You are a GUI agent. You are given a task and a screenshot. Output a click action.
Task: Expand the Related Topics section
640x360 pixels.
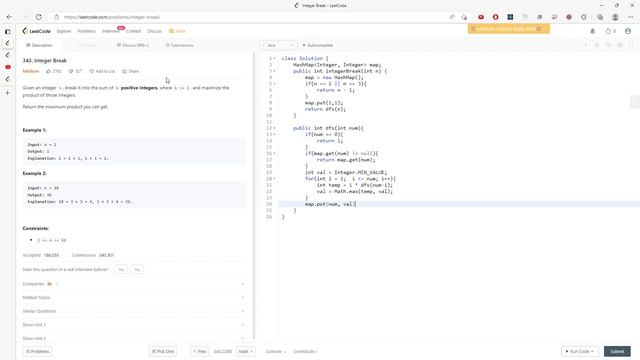tap(134, 298)
